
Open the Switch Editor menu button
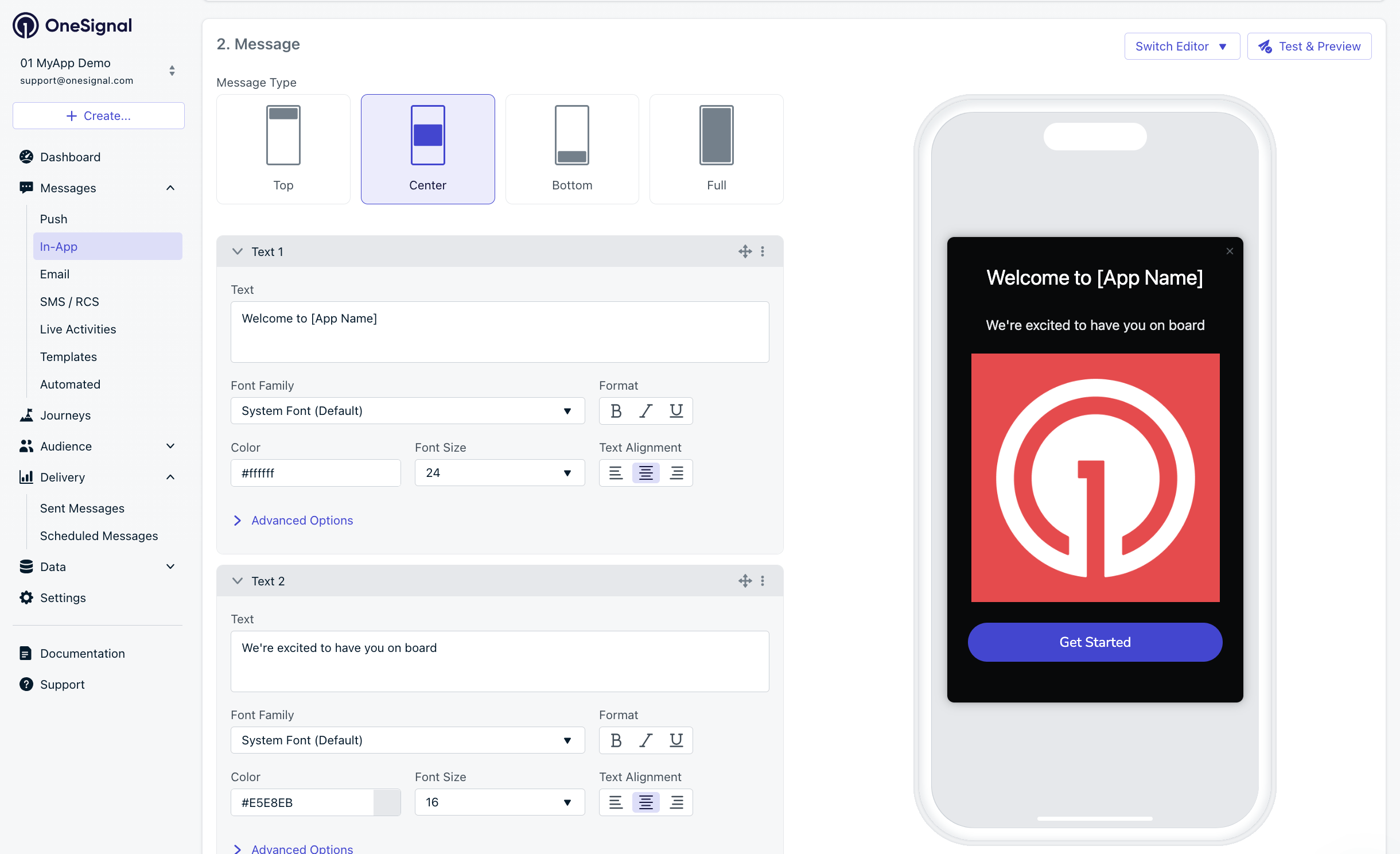click(1182, 46)
